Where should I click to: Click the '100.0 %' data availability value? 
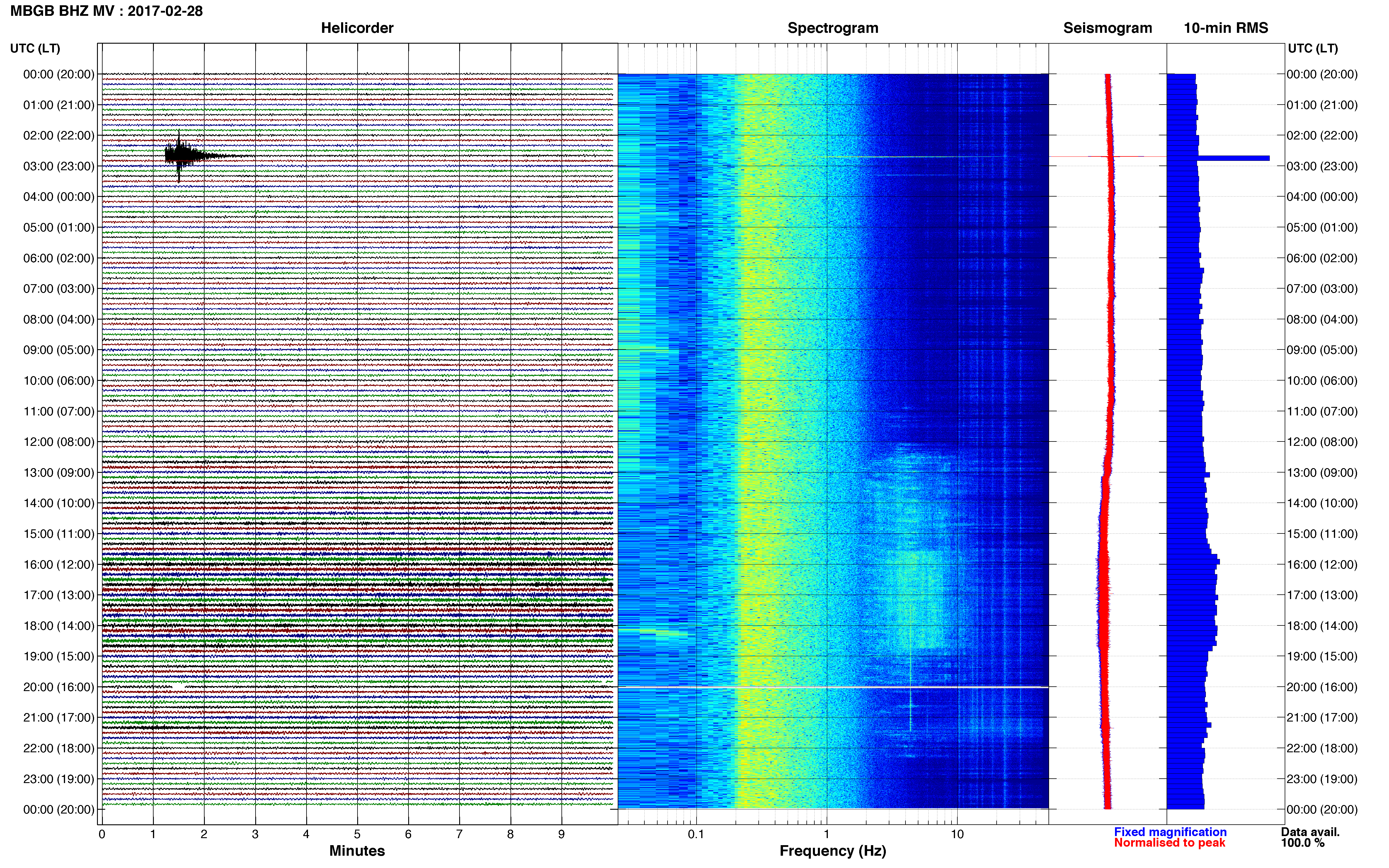(1303, 843)
